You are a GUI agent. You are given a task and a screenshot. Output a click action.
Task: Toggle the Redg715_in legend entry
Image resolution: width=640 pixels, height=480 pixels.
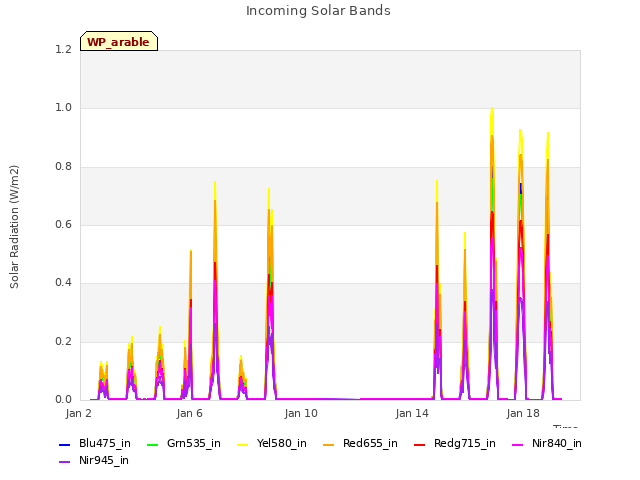click(x=454, y=444)
